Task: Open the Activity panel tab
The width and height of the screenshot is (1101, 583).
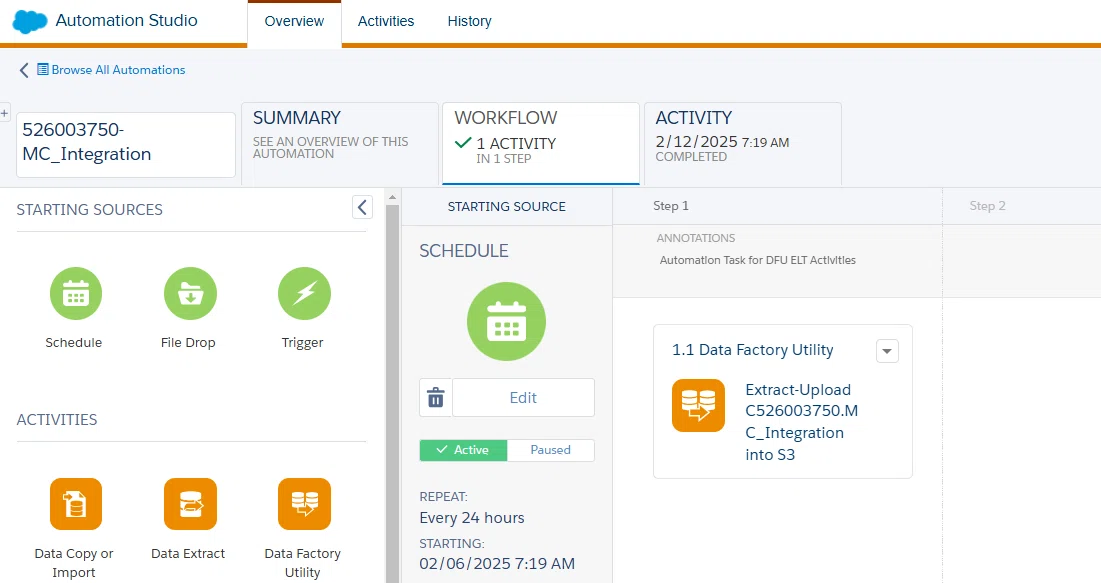Action: (x=743, y=143)
